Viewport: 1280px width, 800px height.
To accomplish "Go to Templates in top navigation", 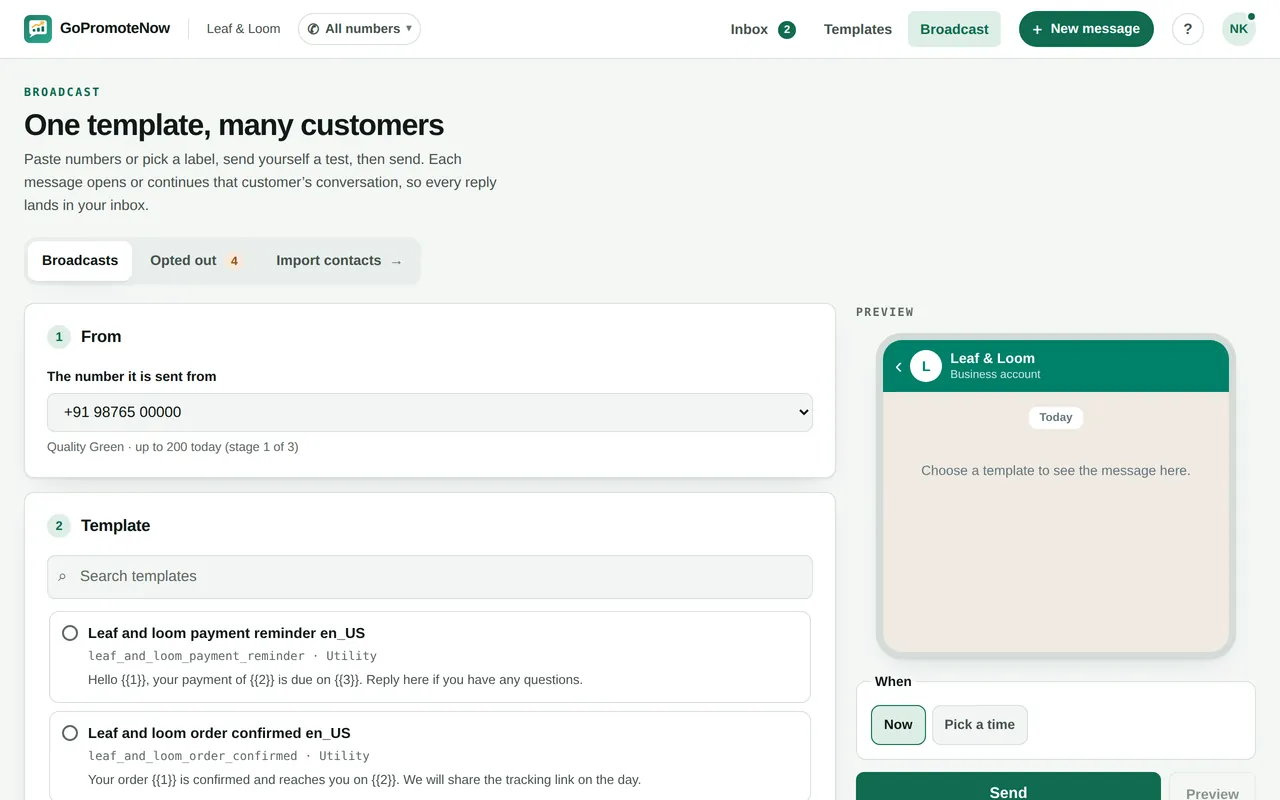I will point(858,29).
